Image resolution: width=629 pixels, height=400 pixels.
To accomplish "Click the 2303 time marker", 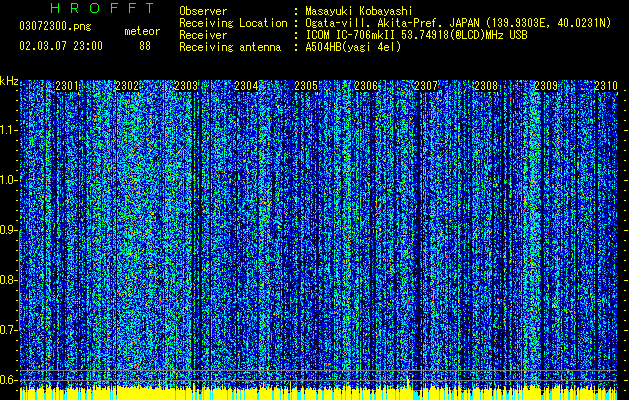I will (x=187, y=86).
